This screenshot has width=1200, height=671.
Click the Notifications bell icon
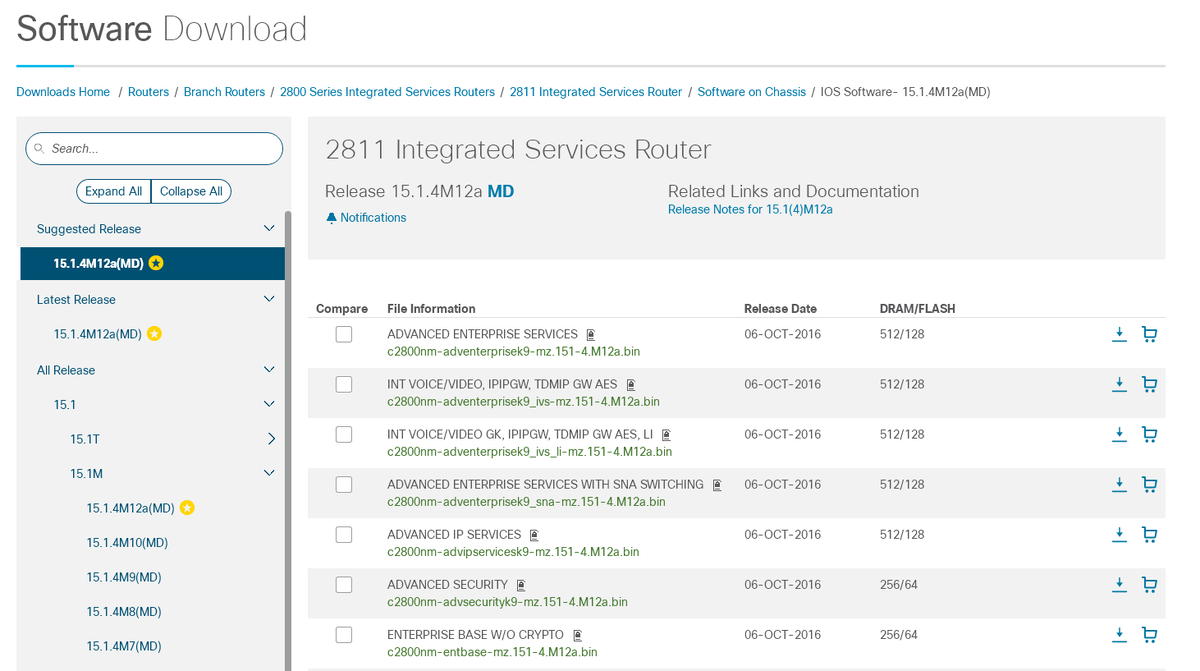[x=331, y=218]
